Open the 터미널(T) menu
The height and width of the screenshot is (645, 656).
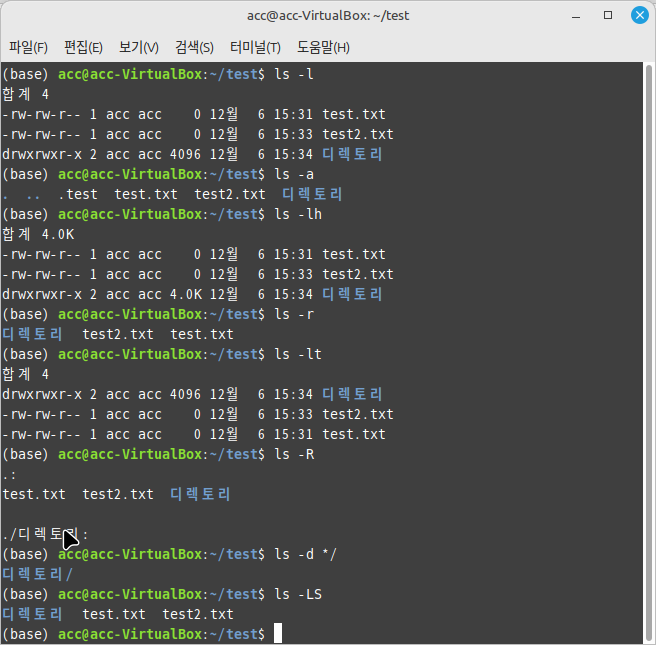(255, 47)
